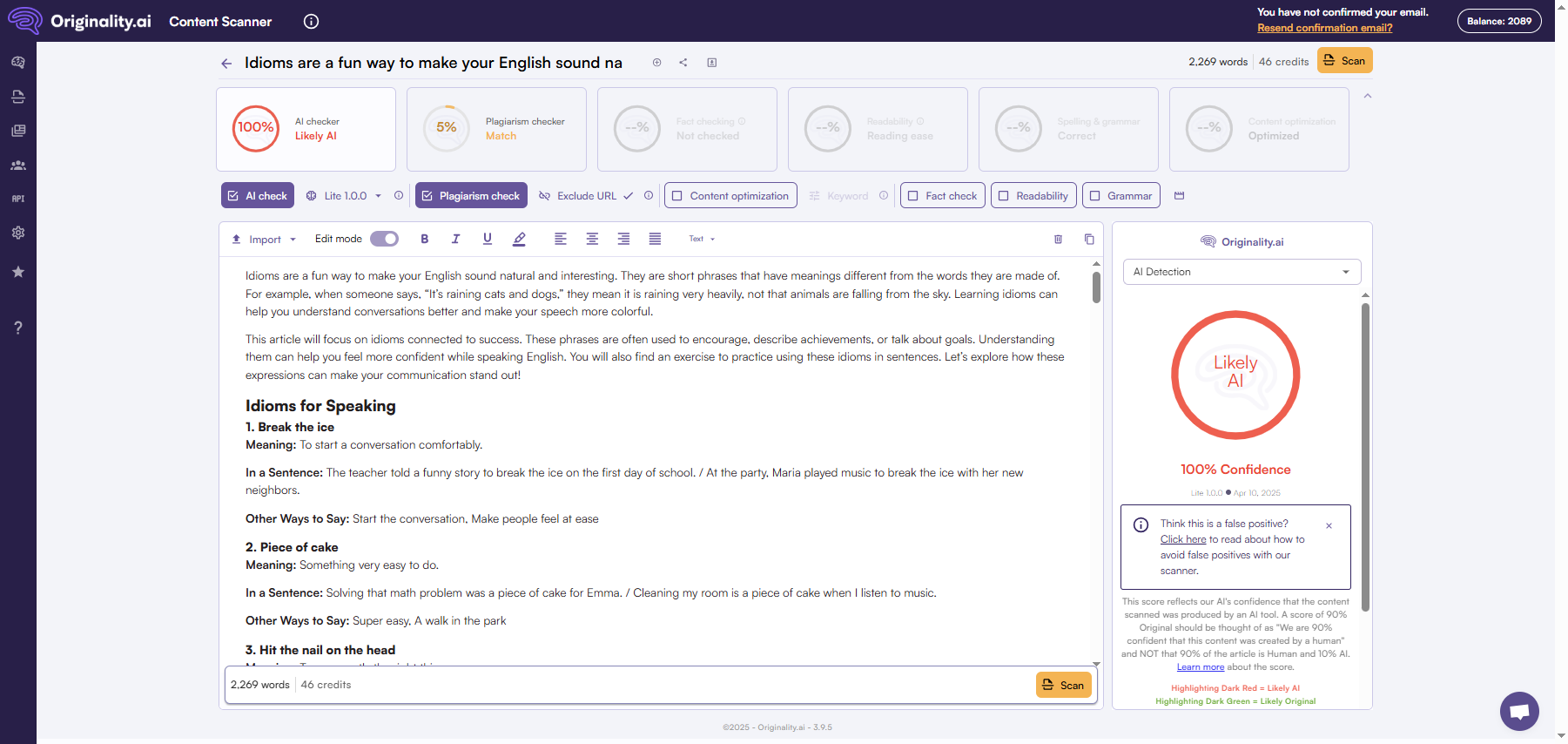Image resolution: width=1568 pixels, height=744 pixels.
Task: Enable the Fact check checkbox
Action: tap(943, 196)
